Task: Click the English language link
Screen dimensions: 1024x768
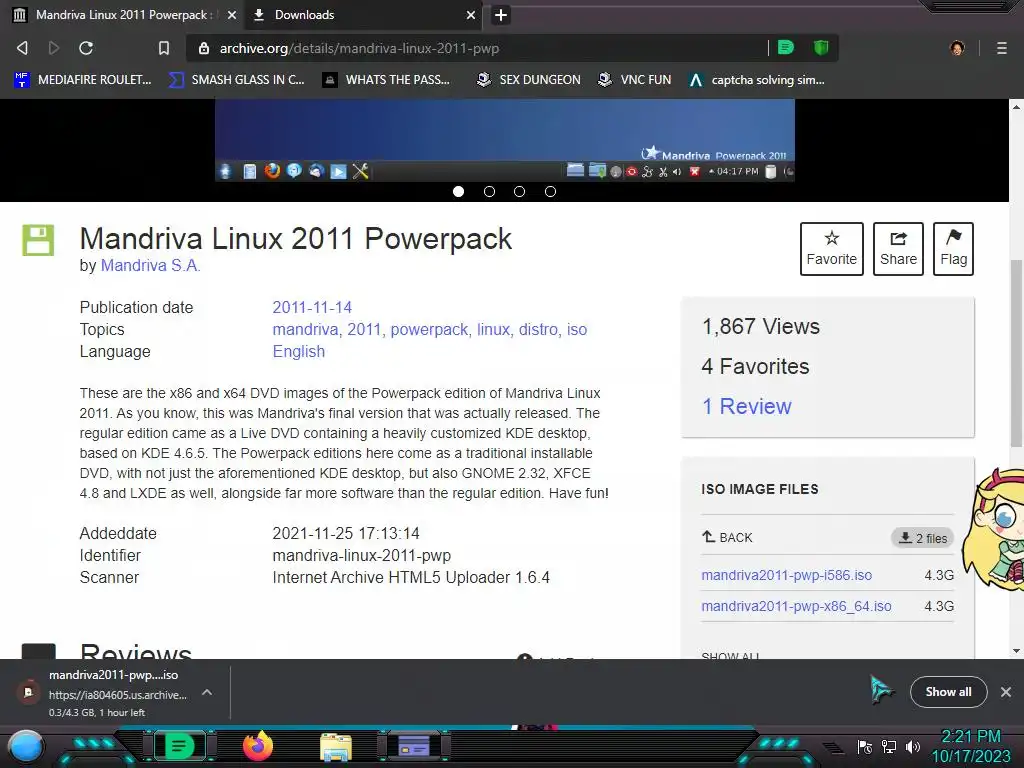Action: click(298, 351)
